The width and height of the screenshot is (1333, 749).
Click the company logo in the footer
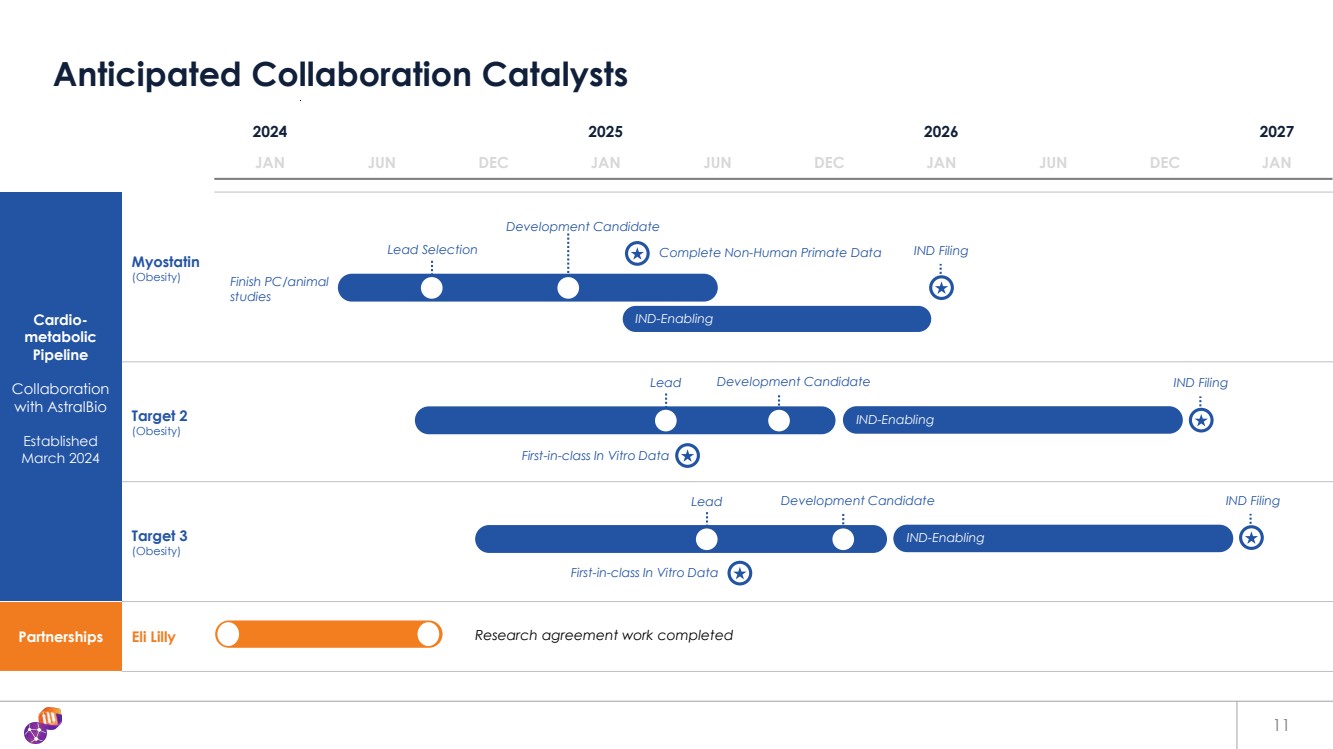tap(43, 725)
